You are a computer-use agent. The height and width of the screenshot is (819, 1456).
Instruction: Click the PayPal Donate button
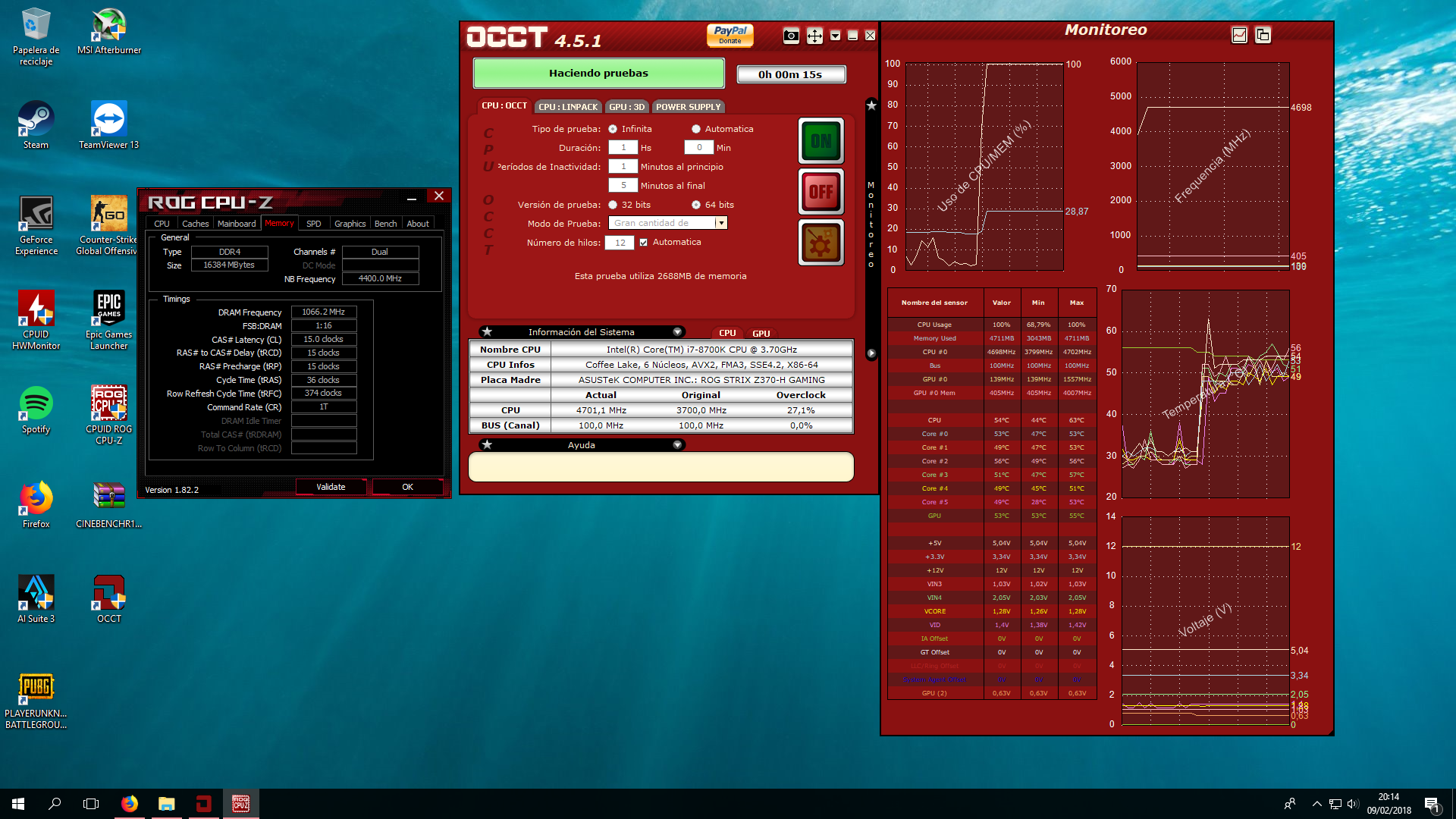click(x=730, y=35)
